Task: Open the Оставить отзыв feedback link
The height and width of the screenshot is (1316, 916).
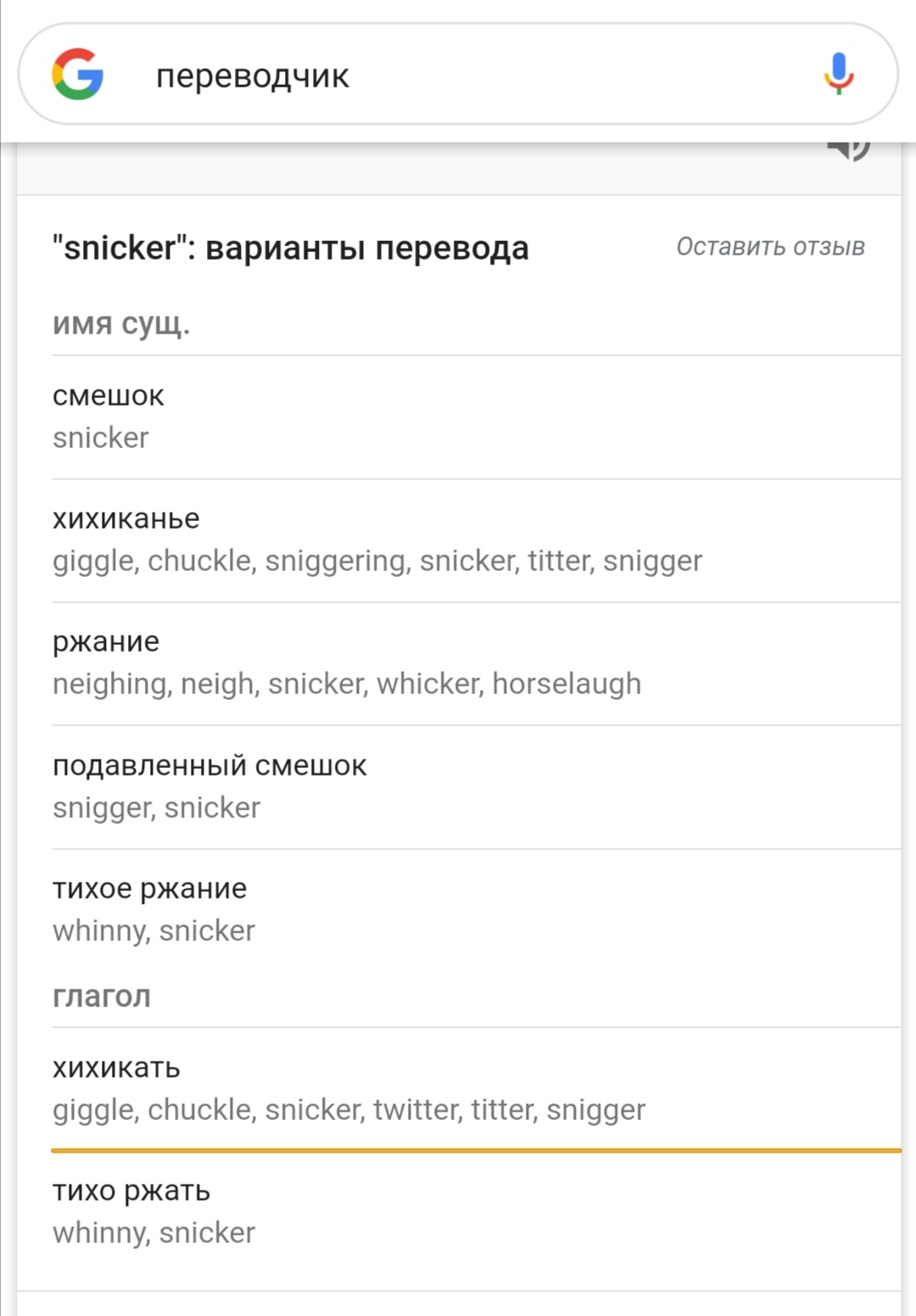Action: point(770,246)
